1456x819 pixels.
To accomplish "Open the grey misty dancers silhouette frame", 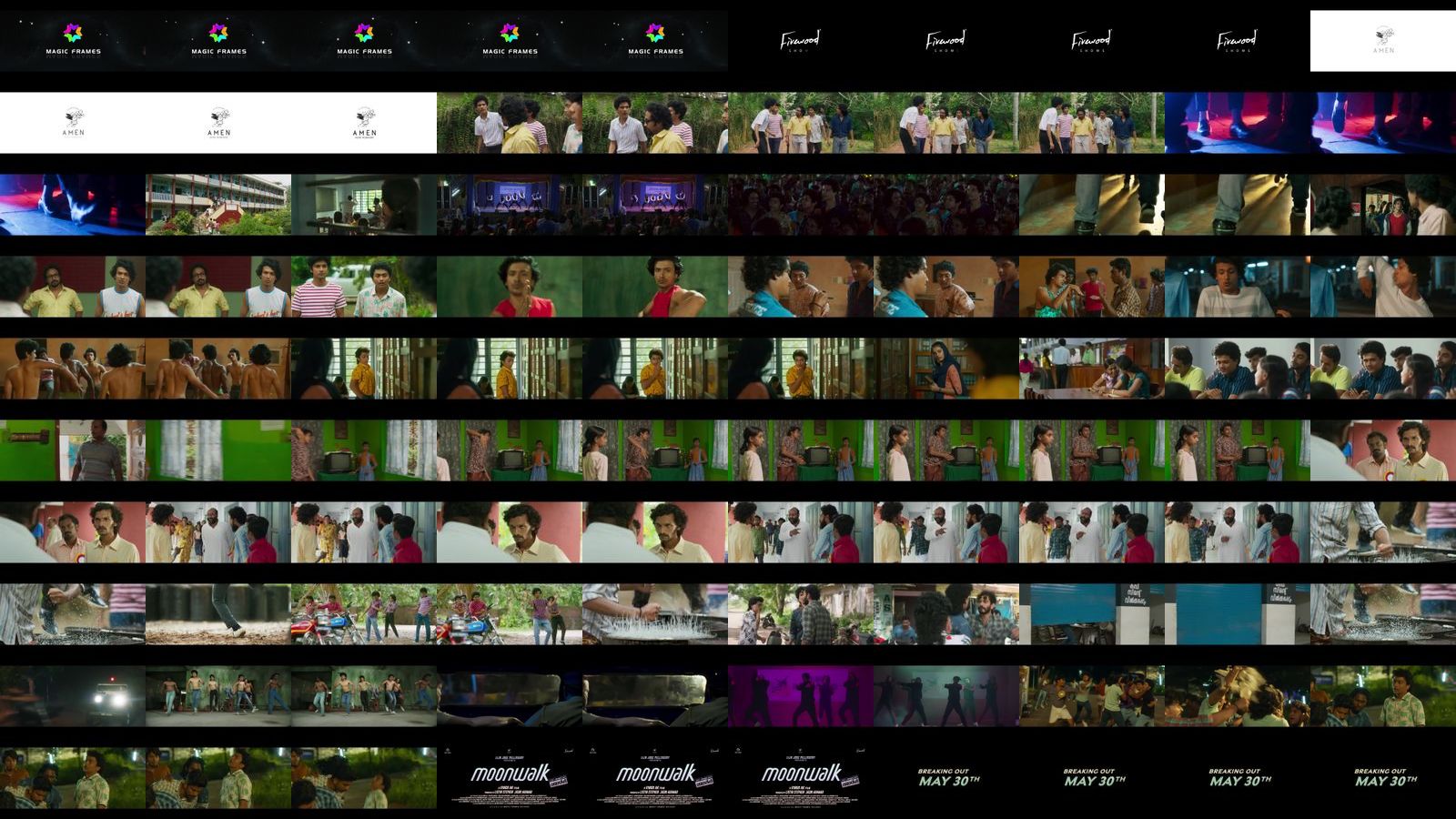I will 946,696.
